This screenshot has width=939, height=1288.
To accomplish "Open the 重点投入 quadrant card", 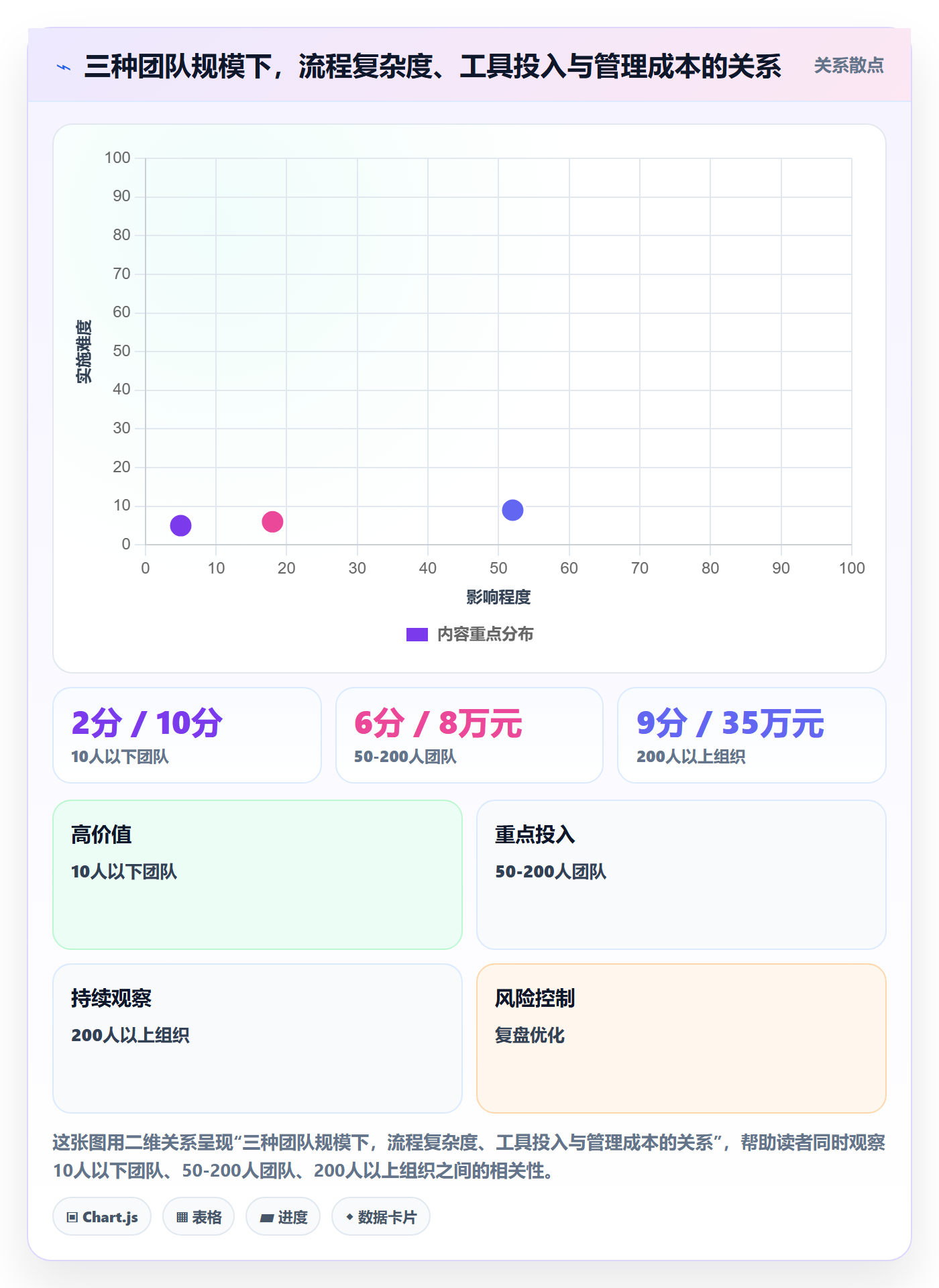I will pos(681,875).
